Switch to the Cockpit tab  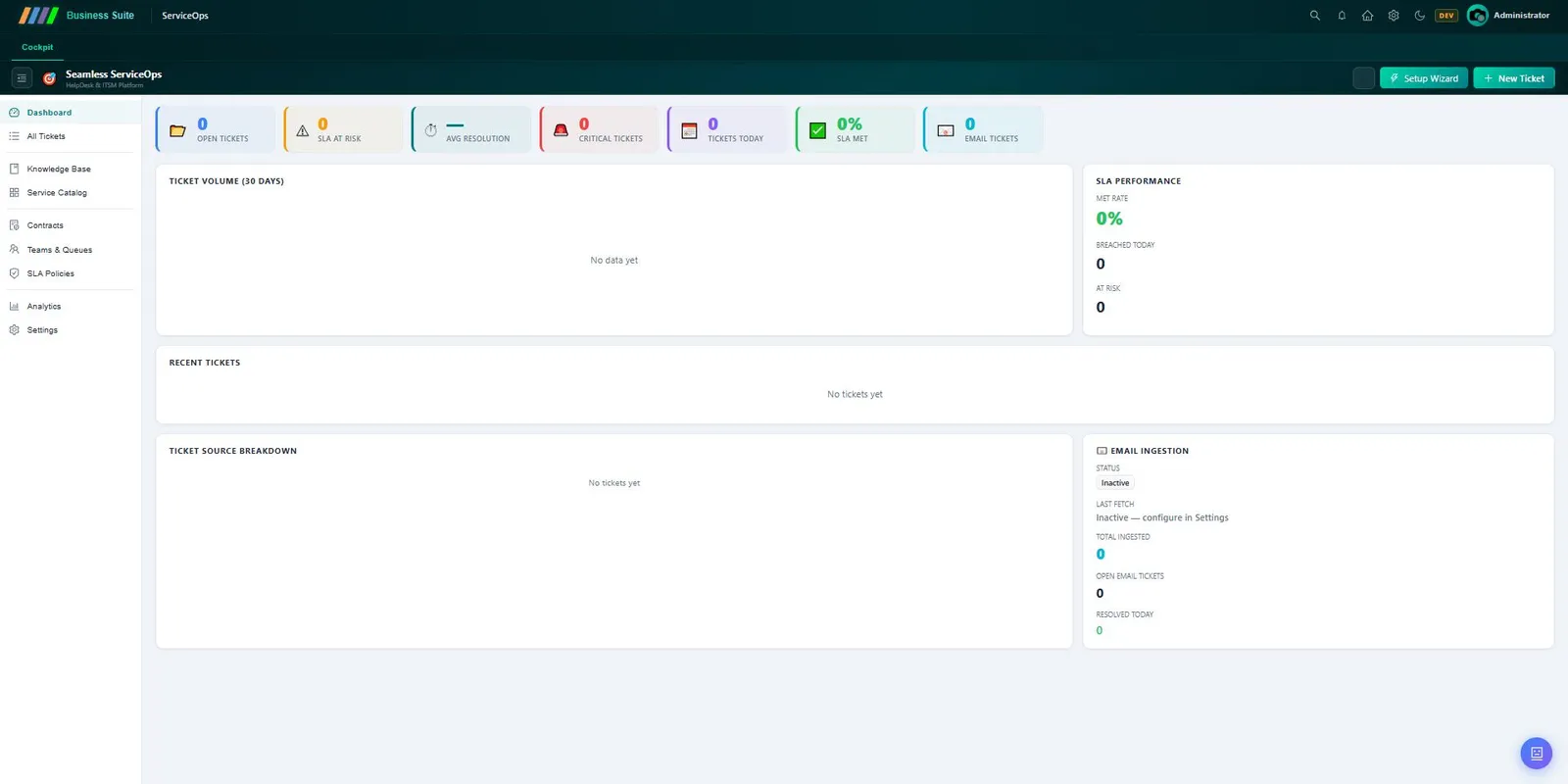tap(37, 47)
